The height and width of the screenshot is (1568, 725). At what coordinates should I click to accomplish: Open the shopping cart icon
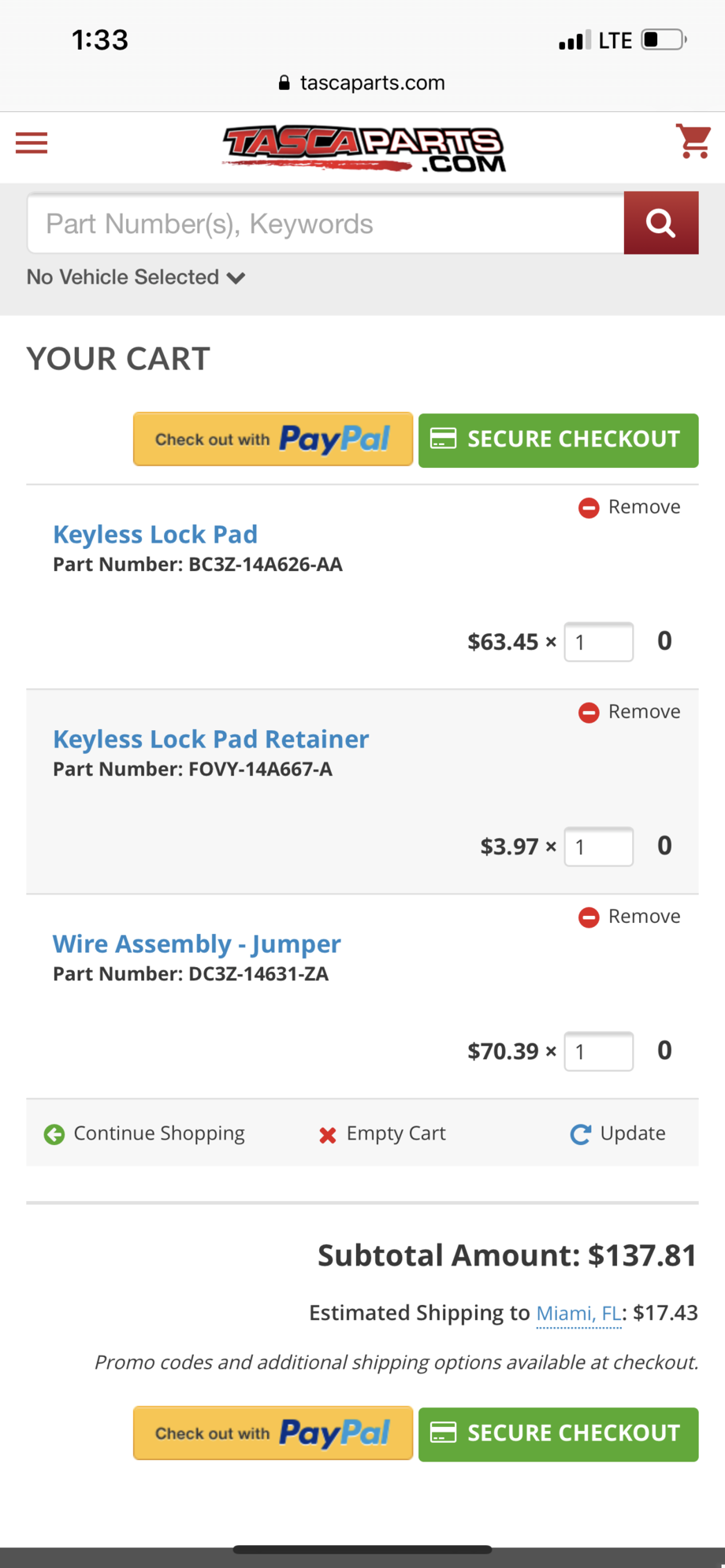click(692, 142)
